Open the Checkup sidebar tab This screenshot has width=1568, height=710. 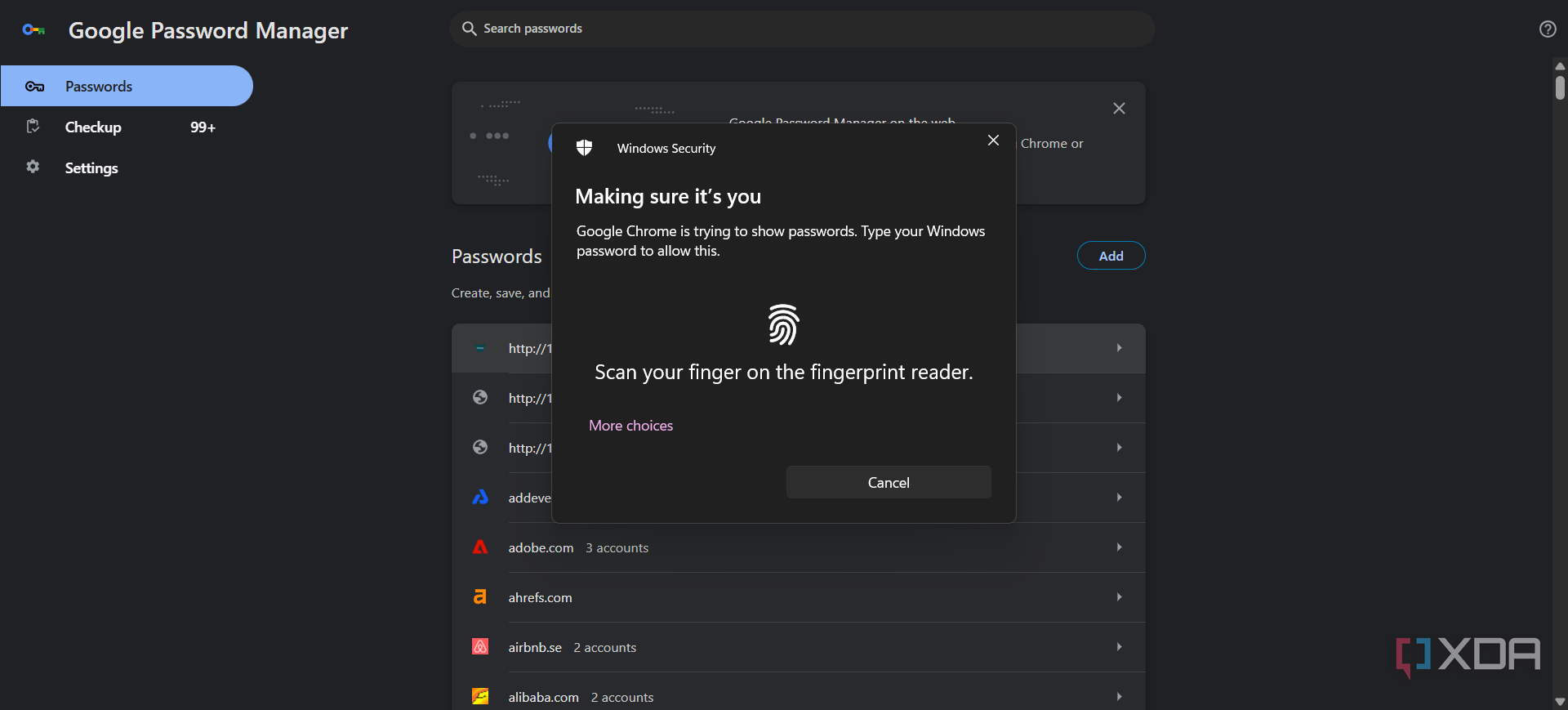[x=127, y=127]
